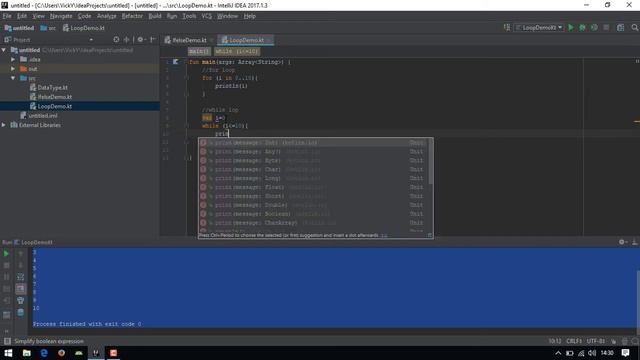Expand External Libraries node
This screenshot has width=640, height=360.
click(4, 125)
